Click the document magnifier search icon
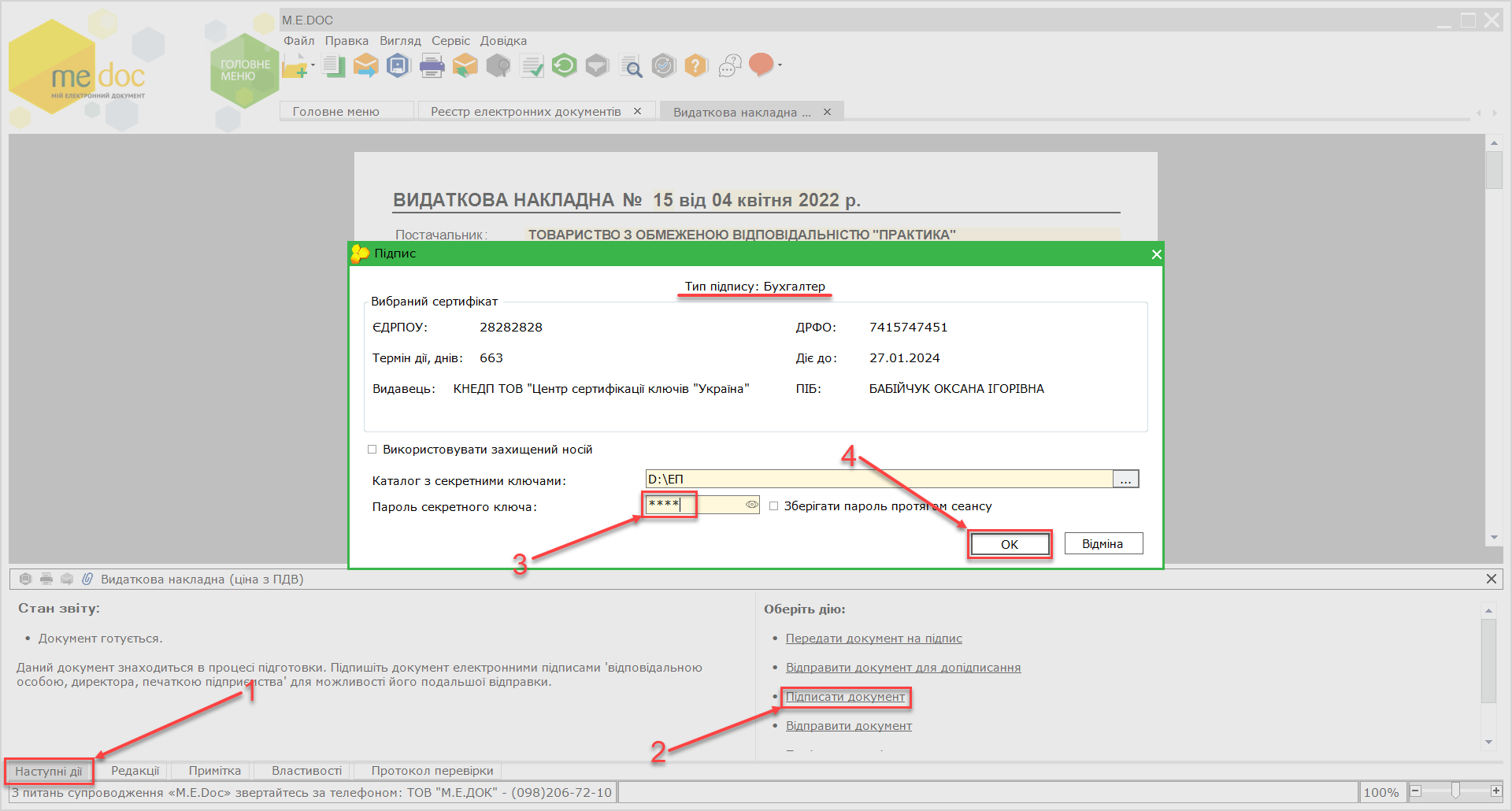The image size is (1512, 811). (631, 67)
